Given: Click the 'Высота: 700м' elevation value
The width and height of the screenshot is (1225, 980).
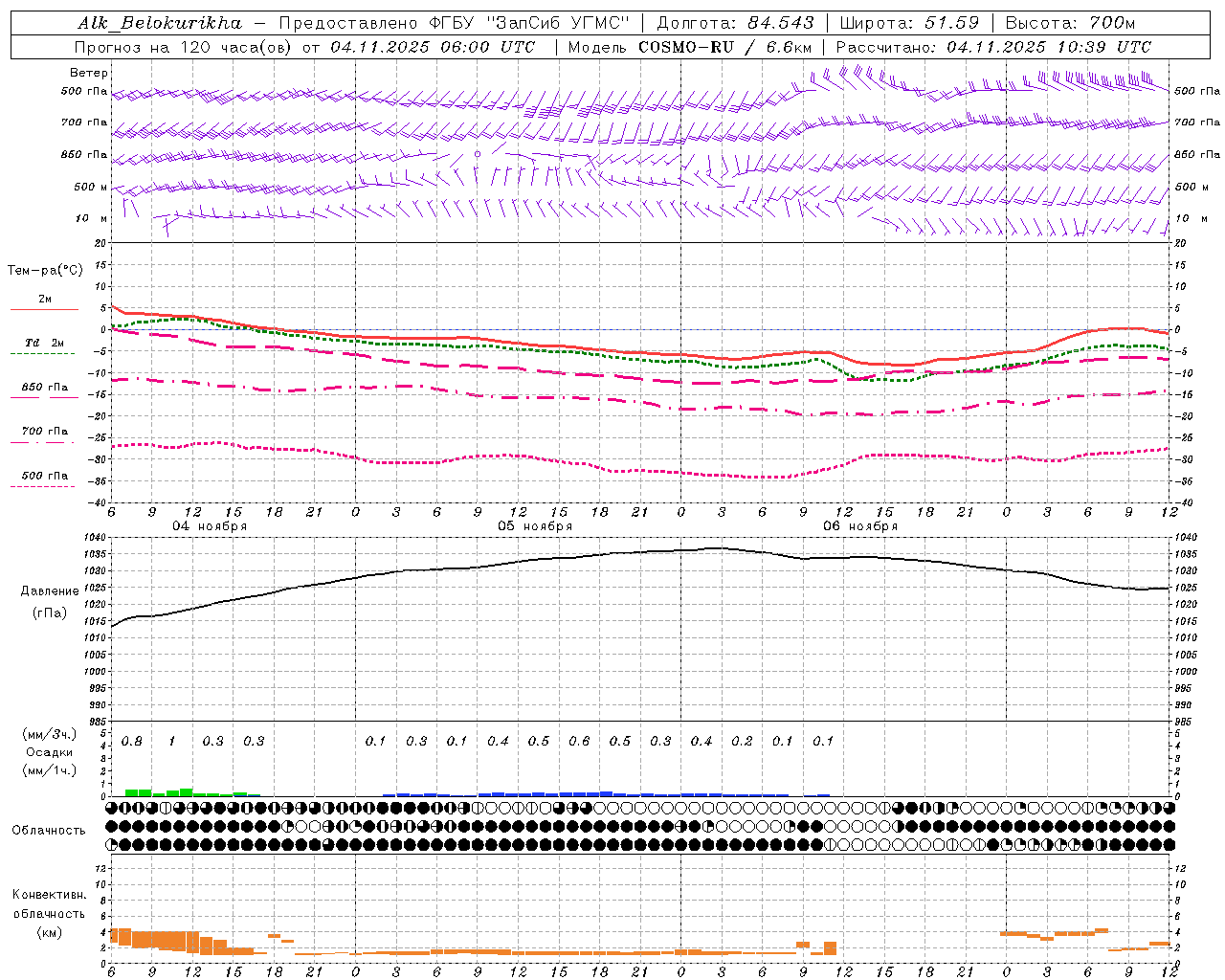Looking at the screenshot, I should [x=1070, y=23].
